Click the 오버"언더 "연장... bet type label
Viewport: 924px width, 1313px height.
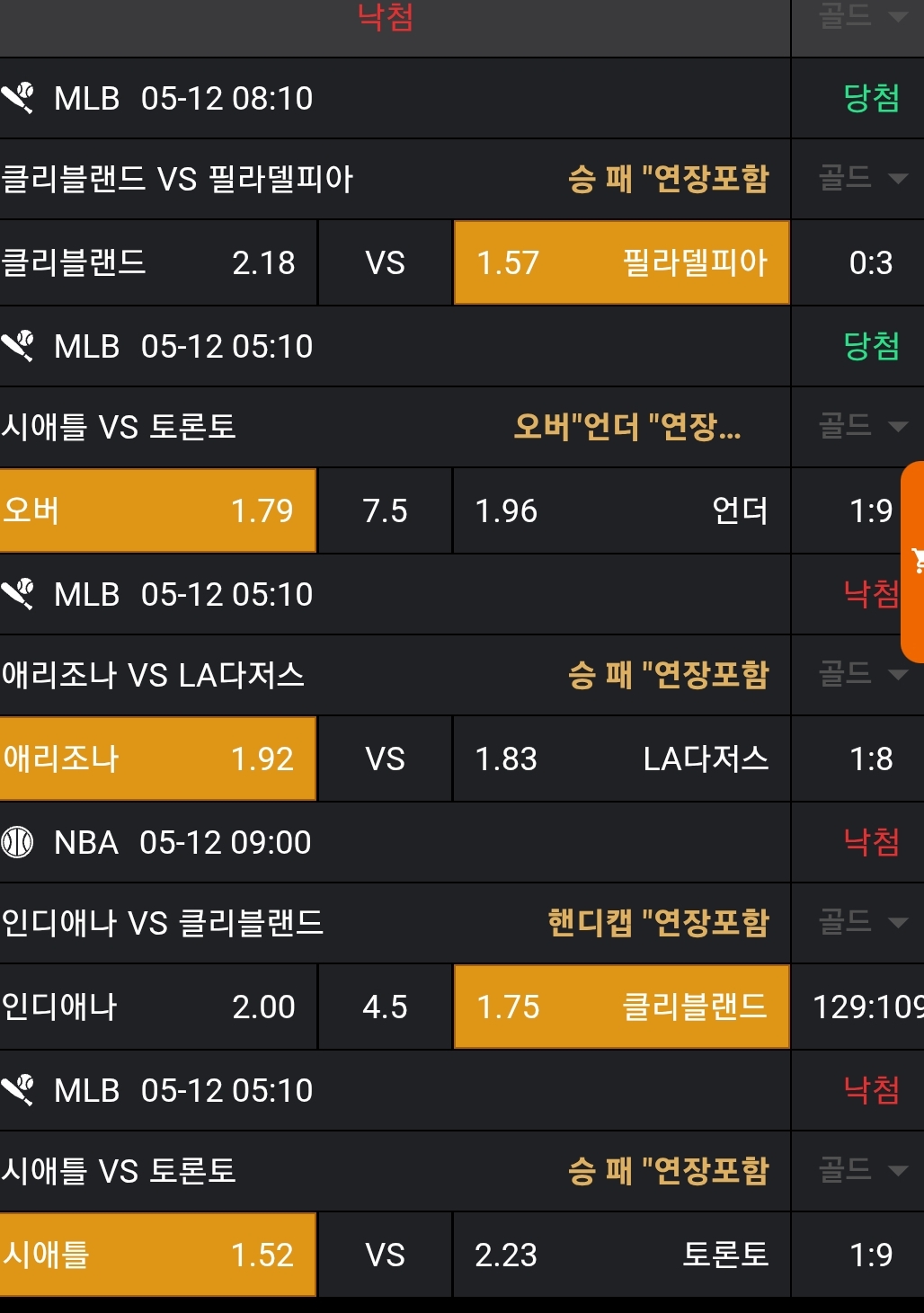pyautogui.click(x=627, y=426)
